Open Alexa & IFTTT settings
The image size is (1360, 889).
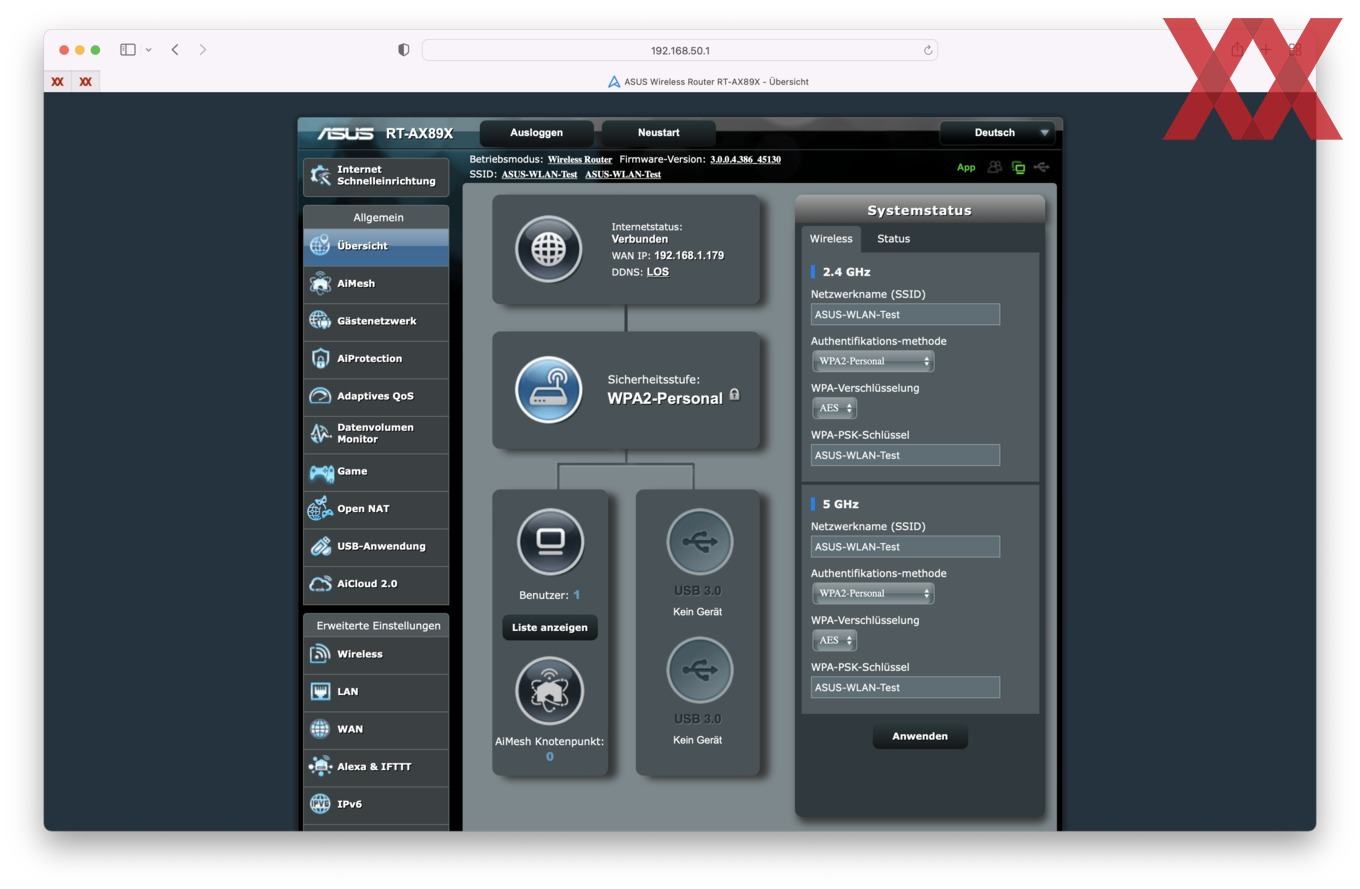(376, 767)
